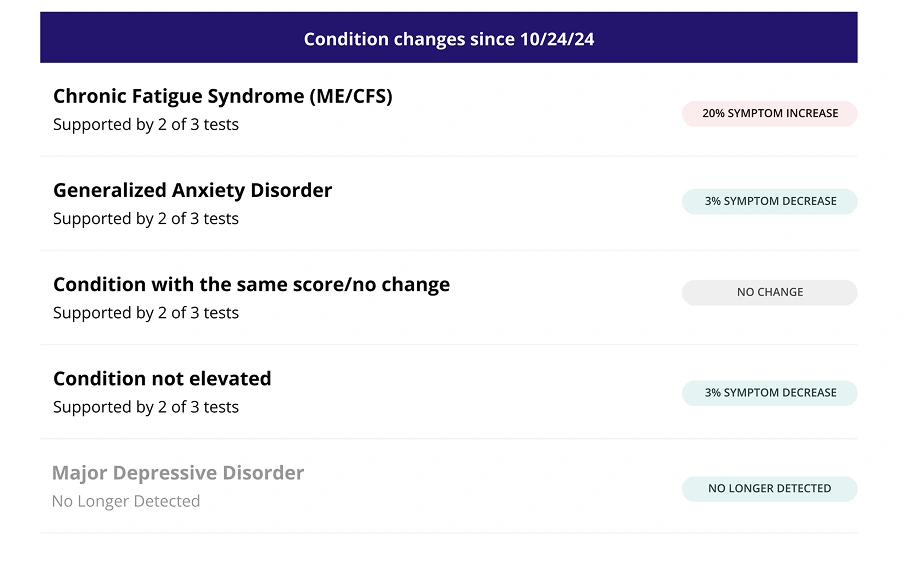Click the NO CHANGE badge
The width and height of the screenshot is (904, 582).
pos(770,292)
